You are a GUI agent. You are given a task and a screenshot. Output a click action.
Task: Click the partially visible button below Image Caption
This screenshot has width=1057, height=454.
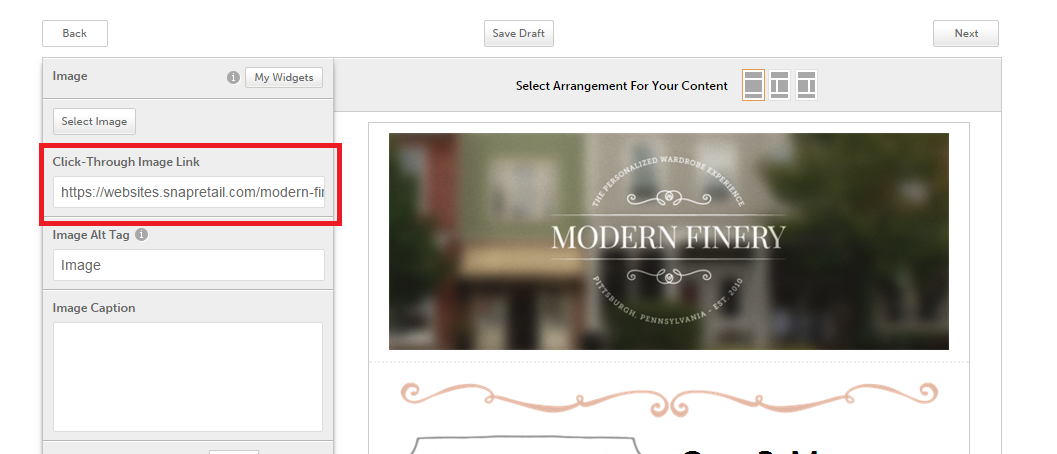tap(233, 451)
